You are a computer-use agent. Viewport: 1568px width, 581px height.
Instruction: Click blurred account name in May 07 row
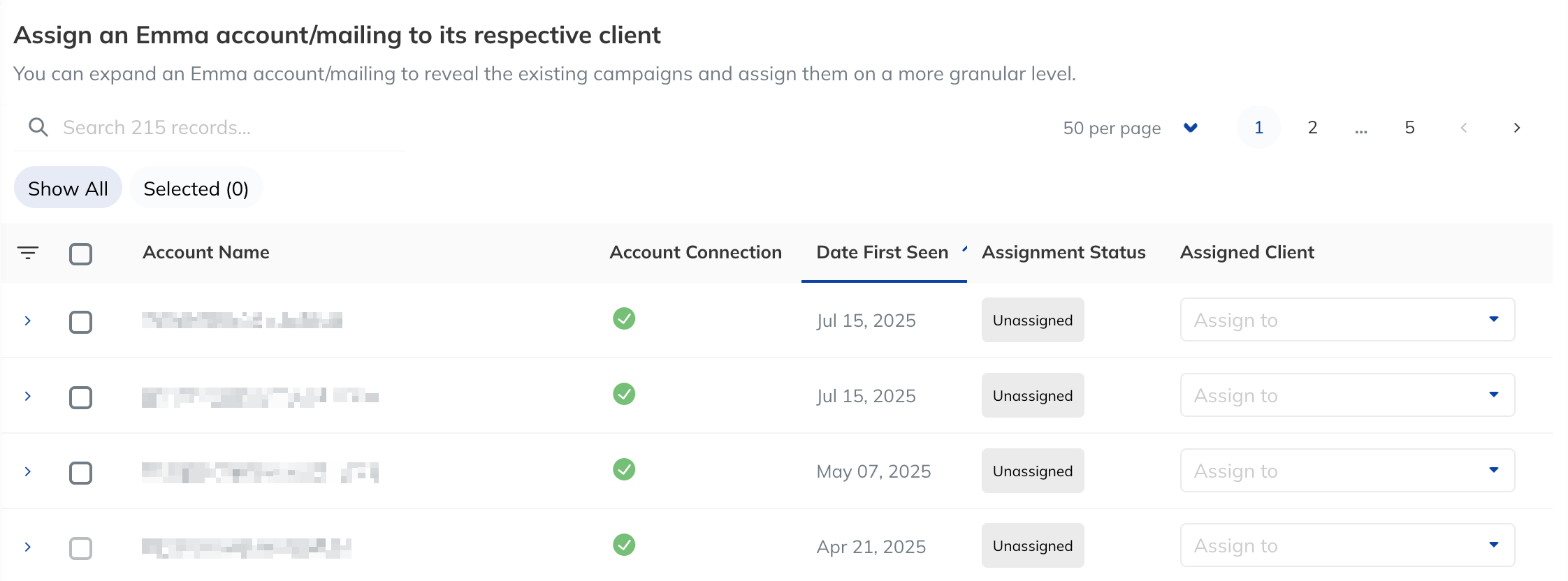pos(260,472)
